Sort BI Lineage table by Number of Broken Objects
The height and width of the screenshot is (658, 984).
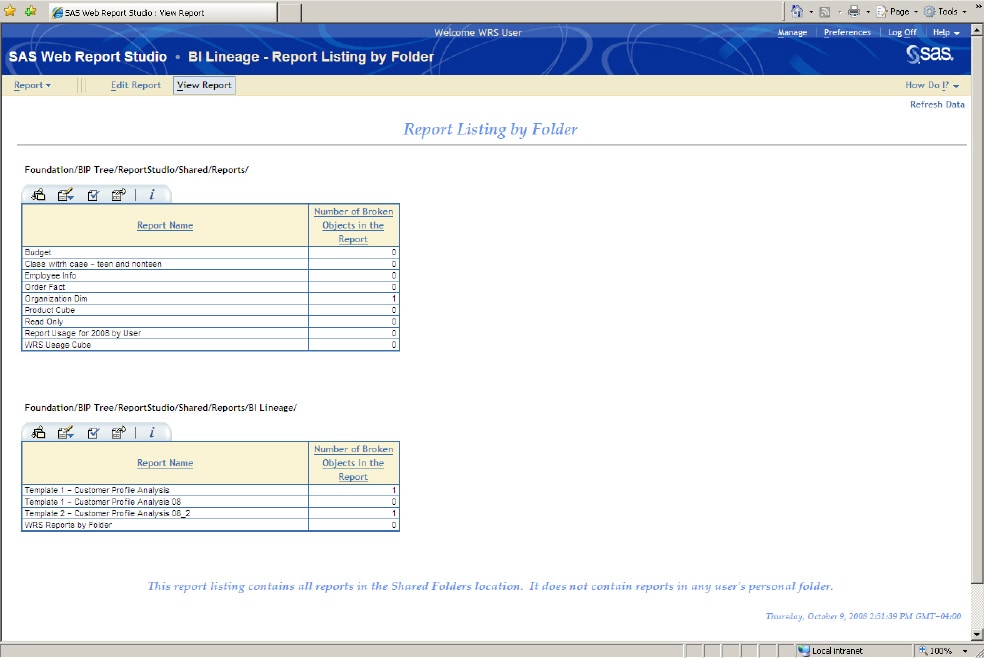coord(353,463)
